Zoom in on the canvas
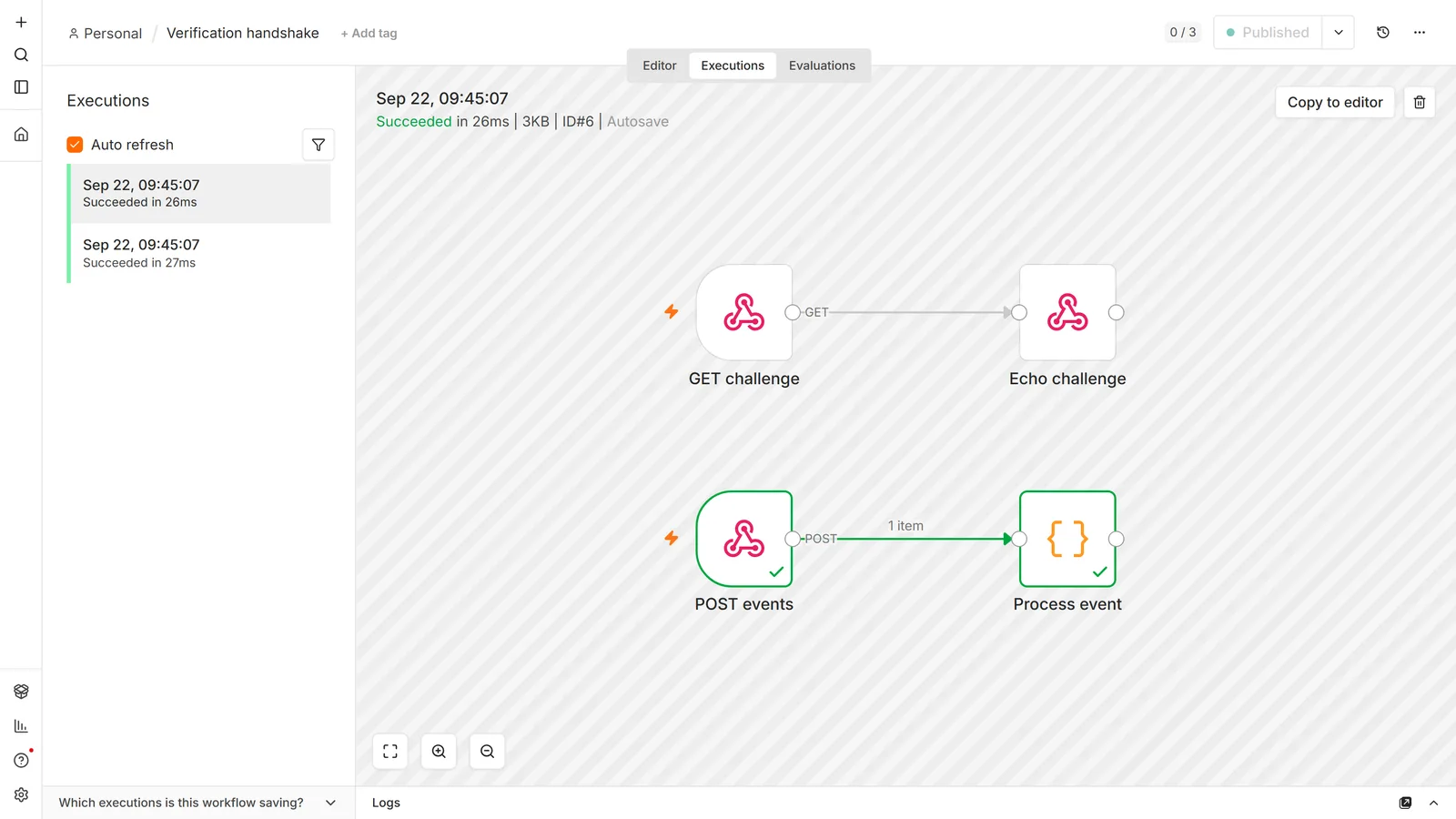 coord(439,752)
